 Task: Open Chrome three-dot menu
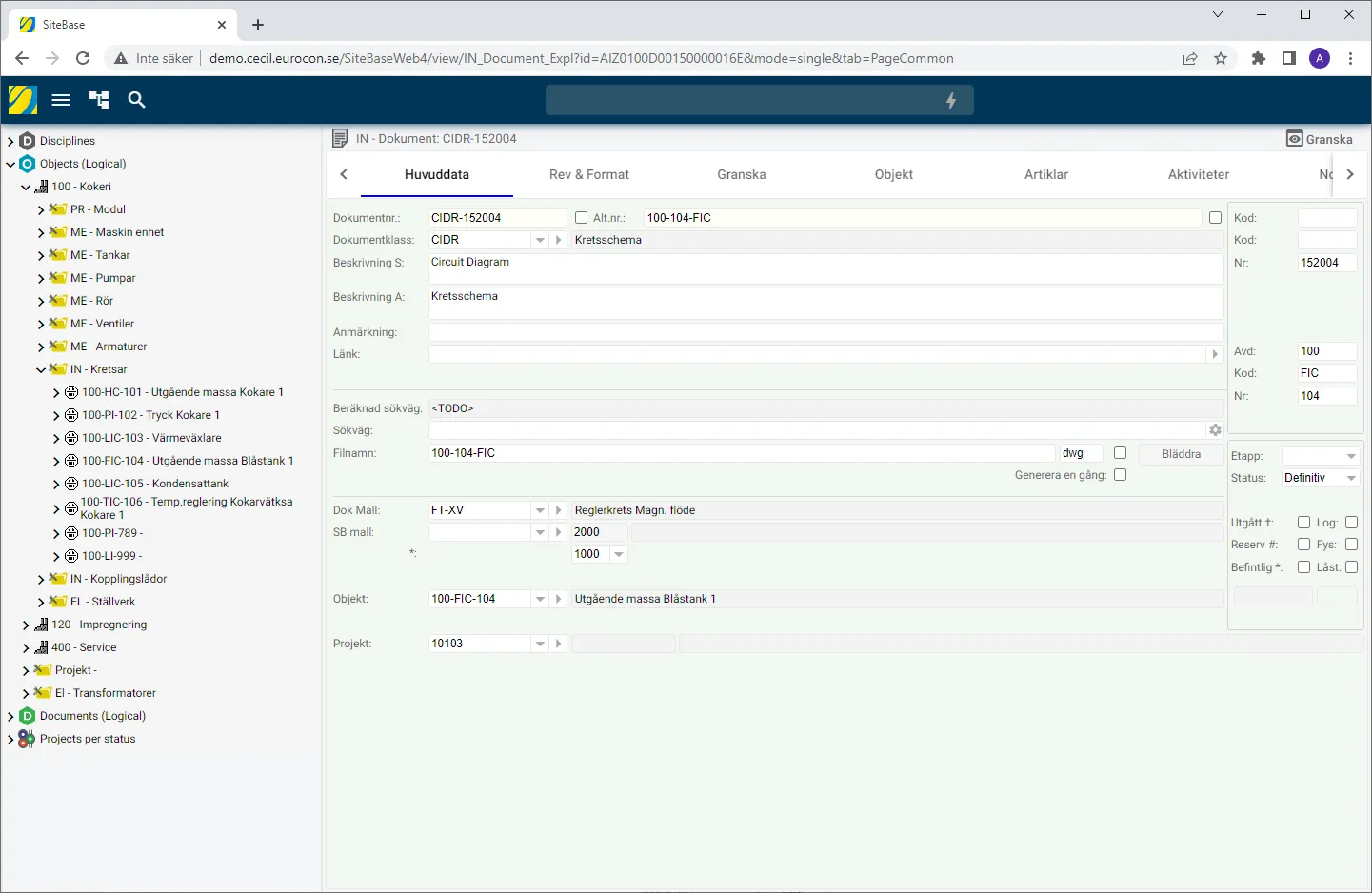pos(1351,58)
